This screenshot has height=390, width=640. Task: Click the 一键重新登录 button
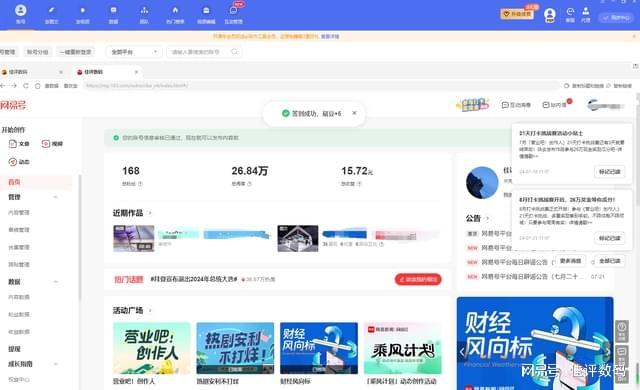coord(76,52)
